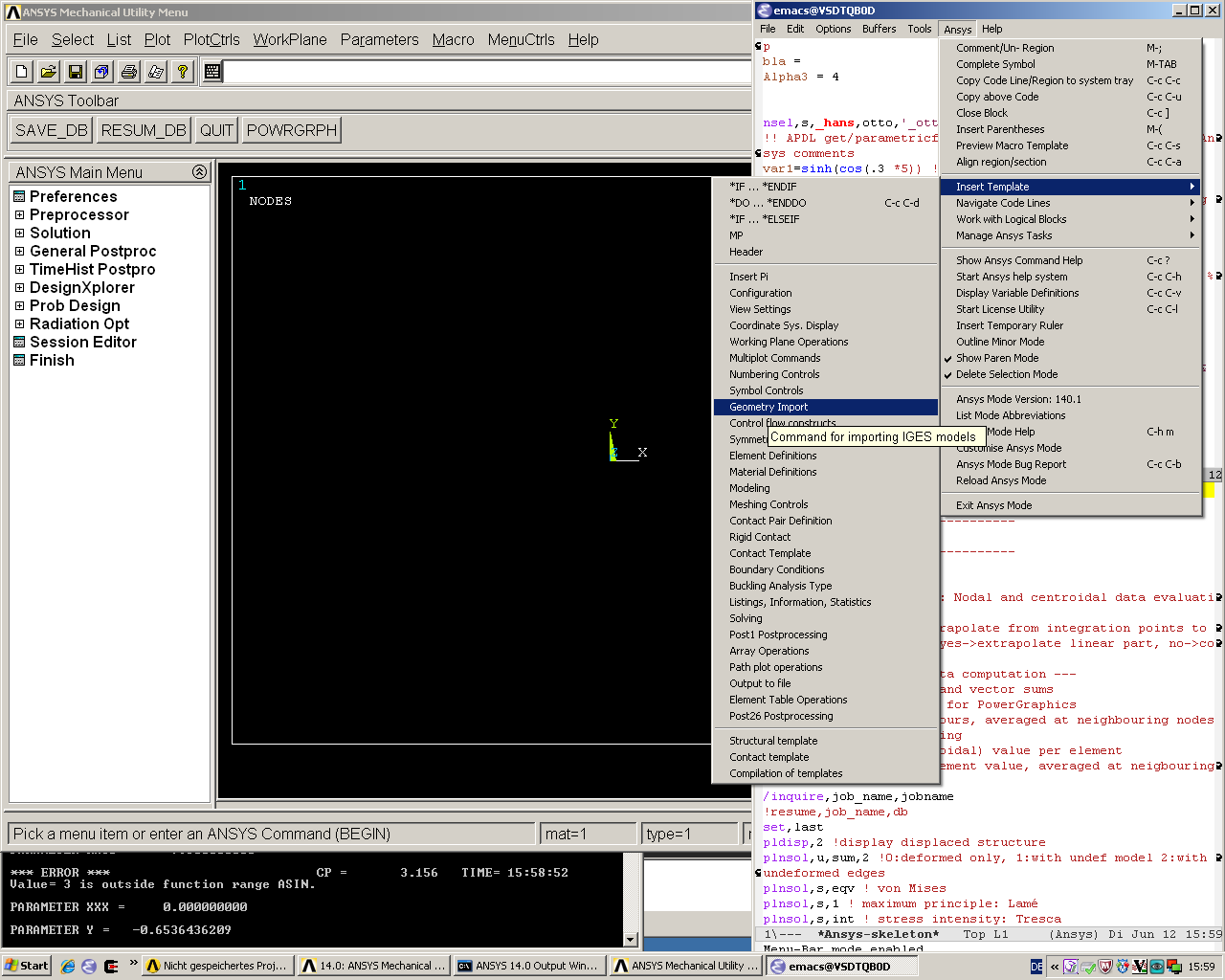The image size is (1225, 980).
Task: Click the Finish item icon
Action: (x=19, y=360)
